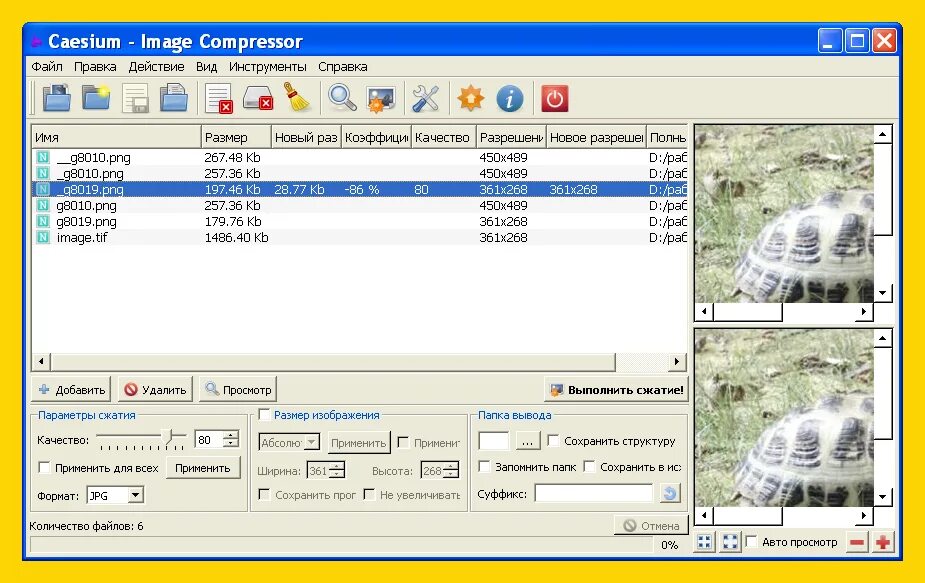Click the Open Folder toolbar icon with star
Viewport: 925px width, 583px height.
coord(96,98)
